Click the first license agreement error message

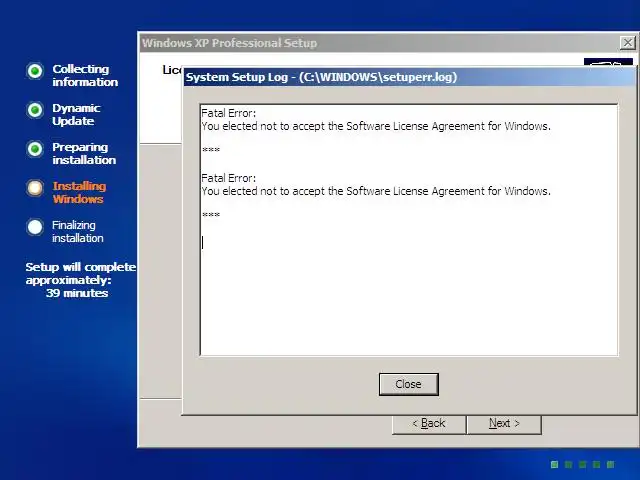pos(376,126)
